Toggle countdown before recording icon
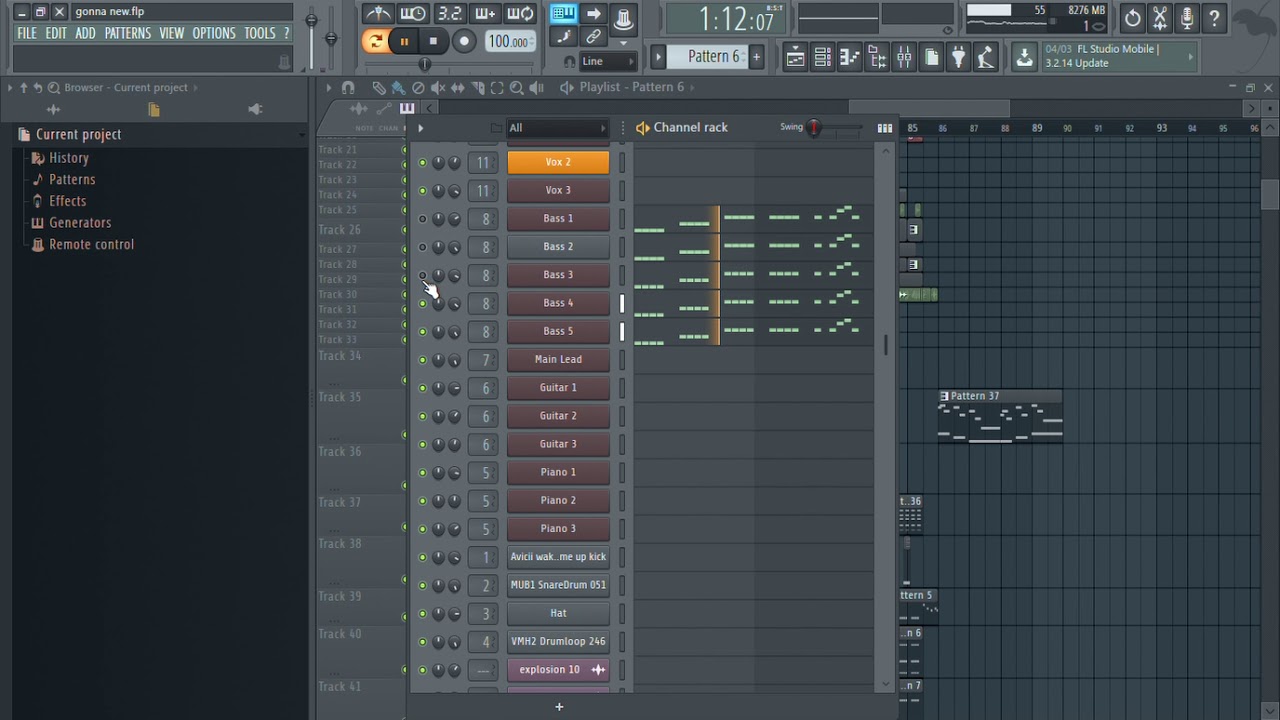 pyautogui.click(x=449, y=14)
